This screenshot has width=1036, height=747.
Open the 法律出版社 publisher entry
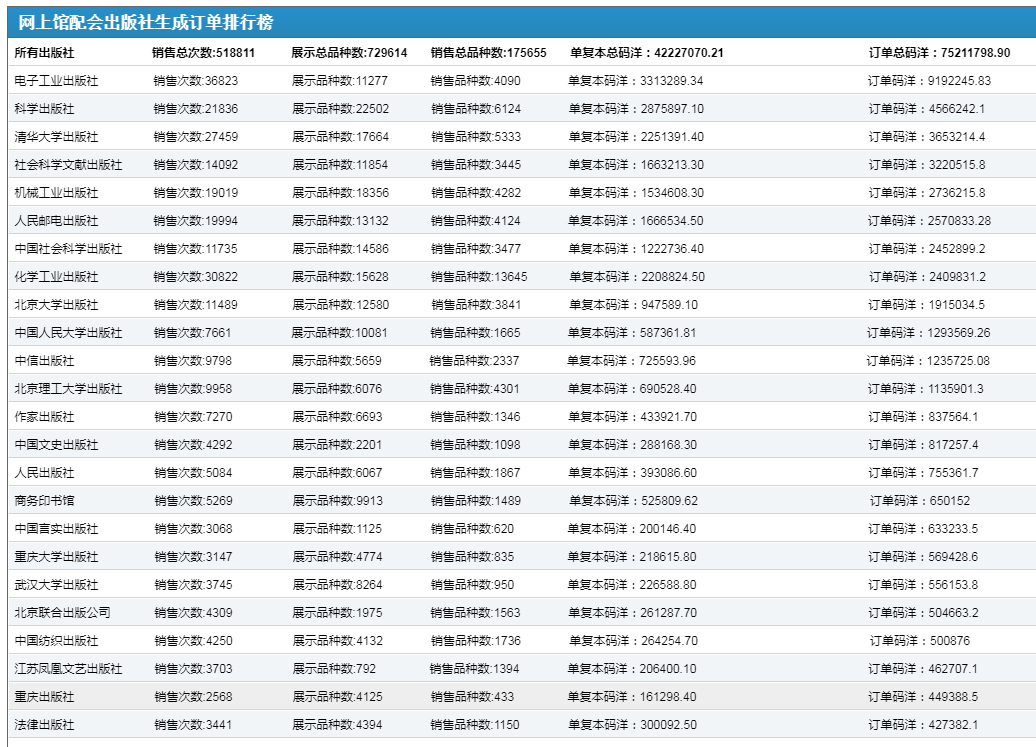coord(44,725)
